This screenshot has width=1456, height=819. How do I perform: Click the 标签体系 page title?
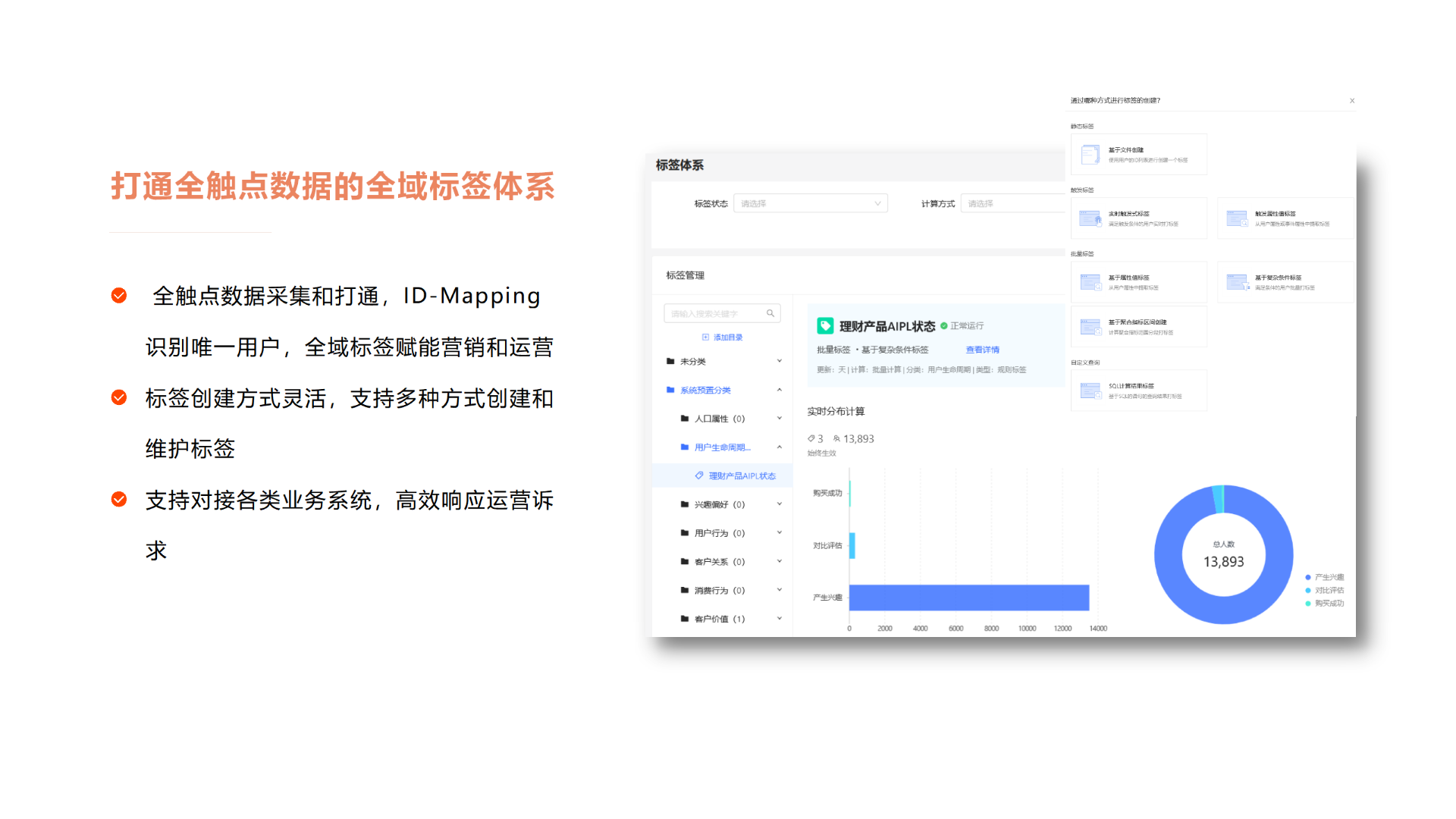tap(679, 165)
